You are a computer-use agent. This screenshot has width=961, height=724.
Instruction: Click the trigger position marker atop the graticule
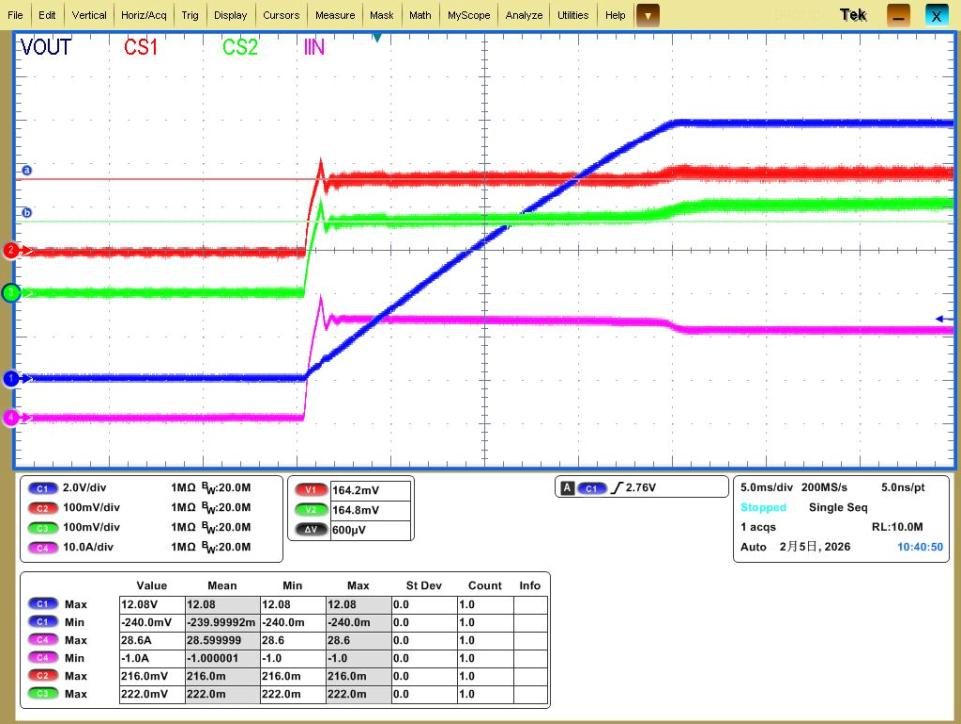point(377,38)
